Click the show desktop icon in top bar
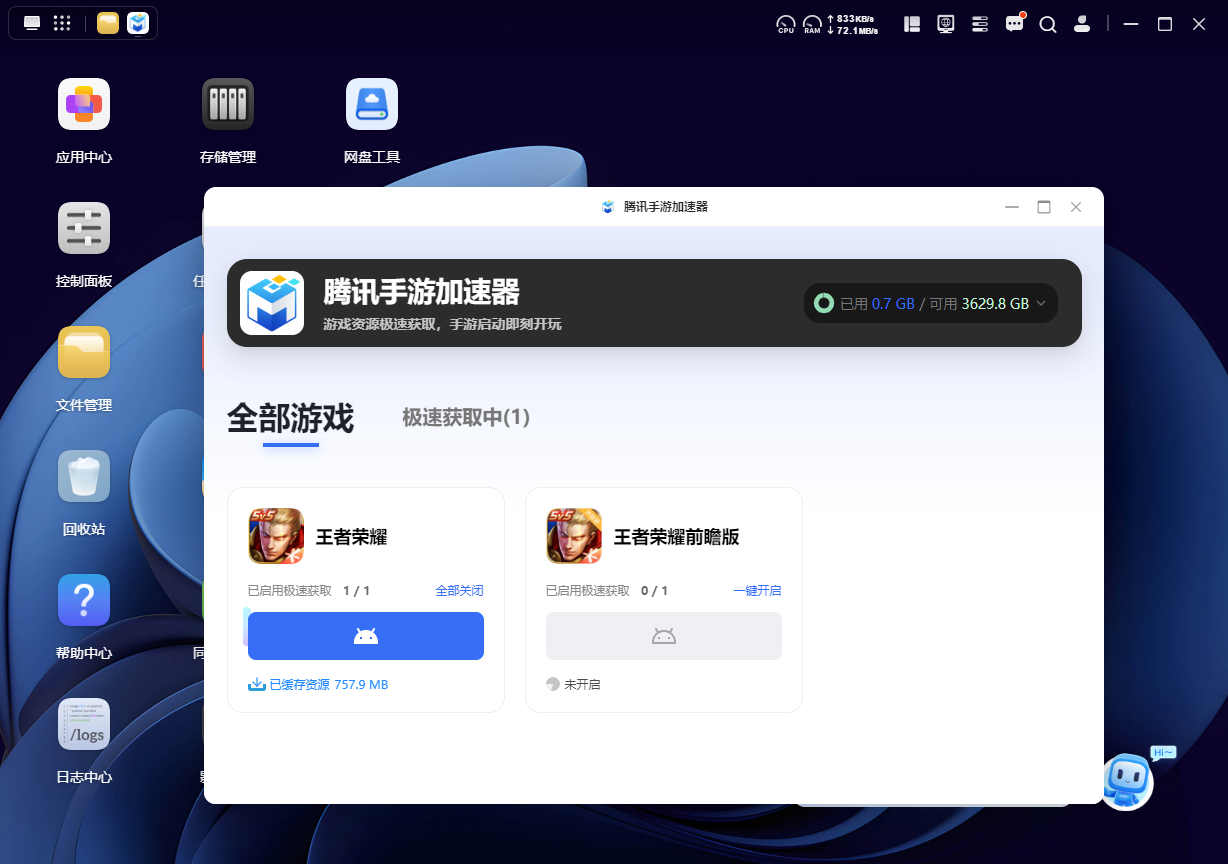 coord(32,23)
